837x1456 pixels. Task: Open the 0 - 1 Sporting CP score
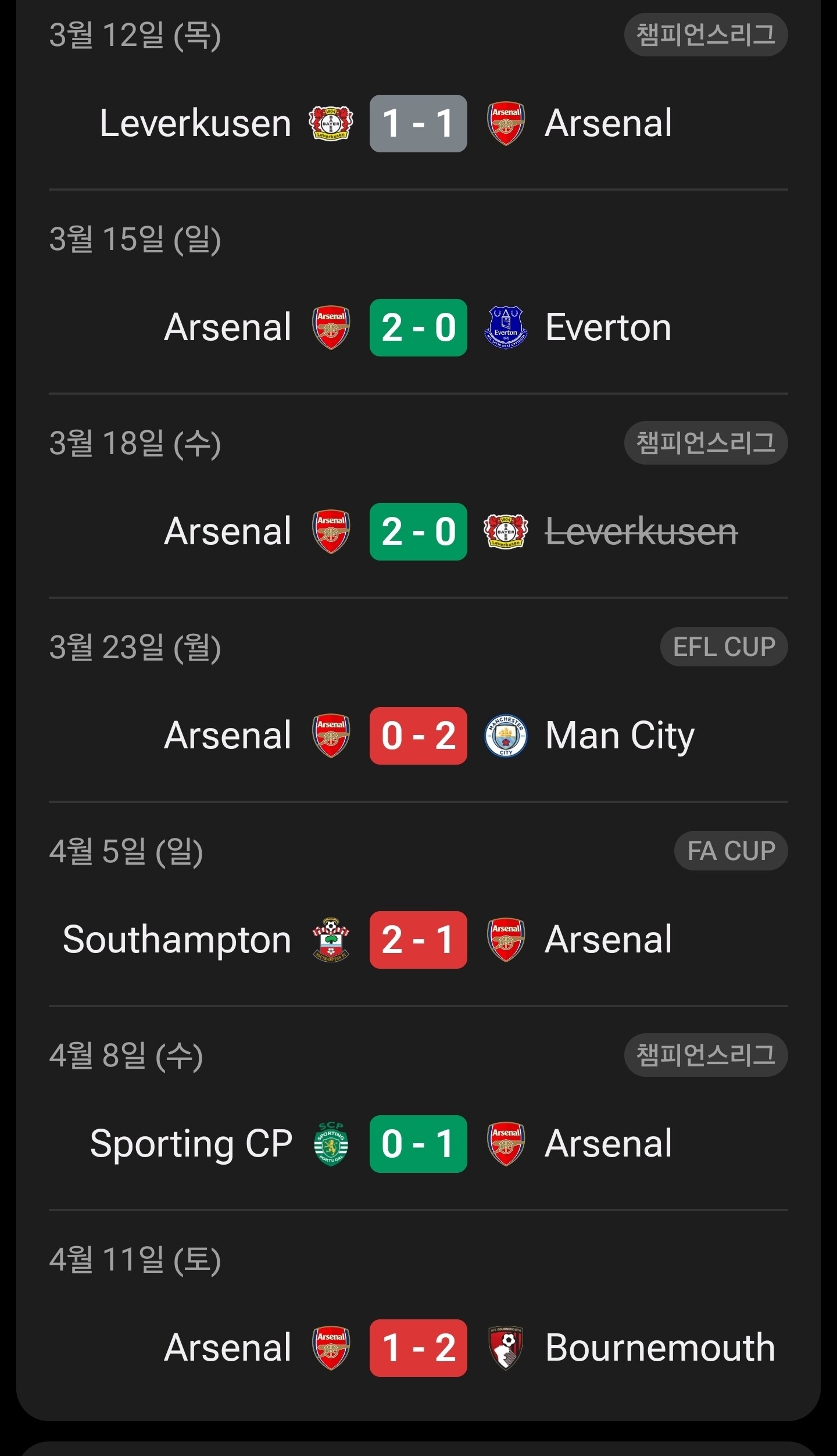418,1144
